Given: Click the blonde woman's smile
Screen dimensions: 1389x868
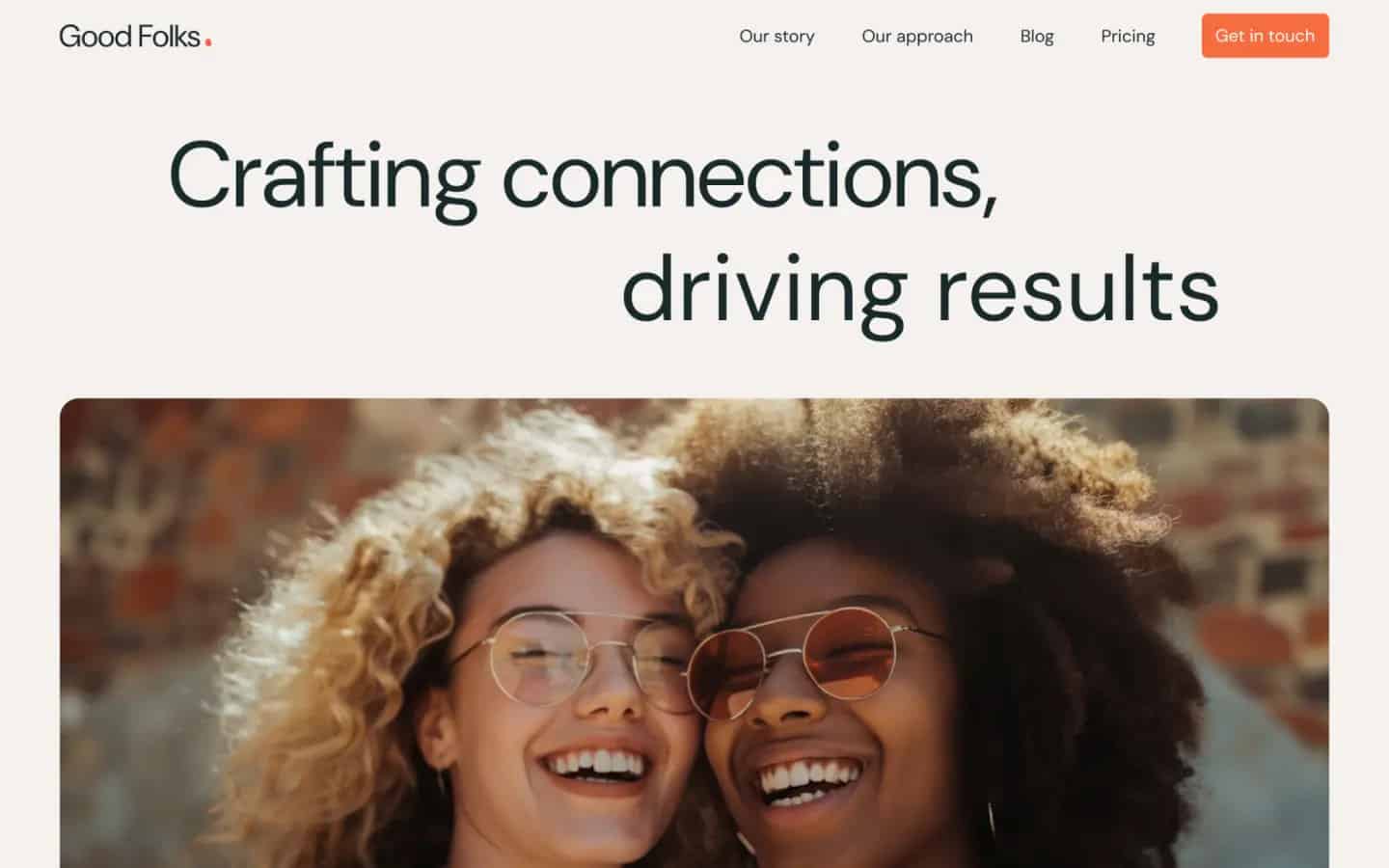Looking at the screenshot, I should click(x=591, y=769).
